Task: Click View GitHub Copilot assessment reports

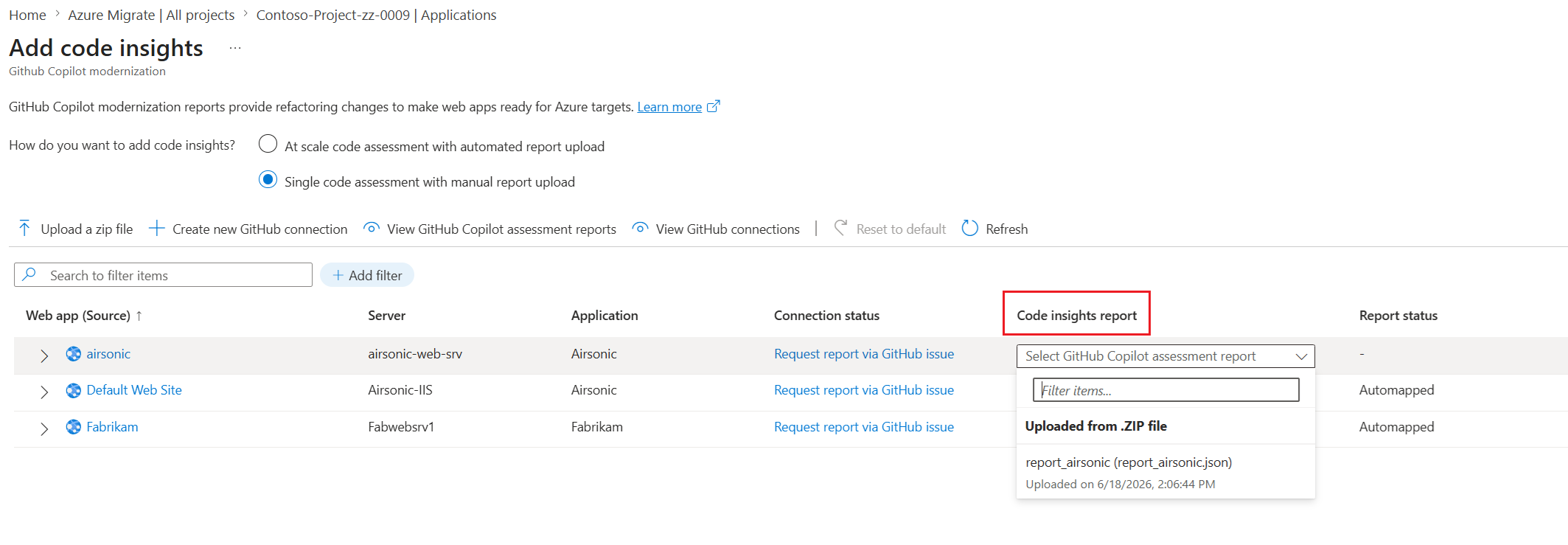Action: point(490,229)
